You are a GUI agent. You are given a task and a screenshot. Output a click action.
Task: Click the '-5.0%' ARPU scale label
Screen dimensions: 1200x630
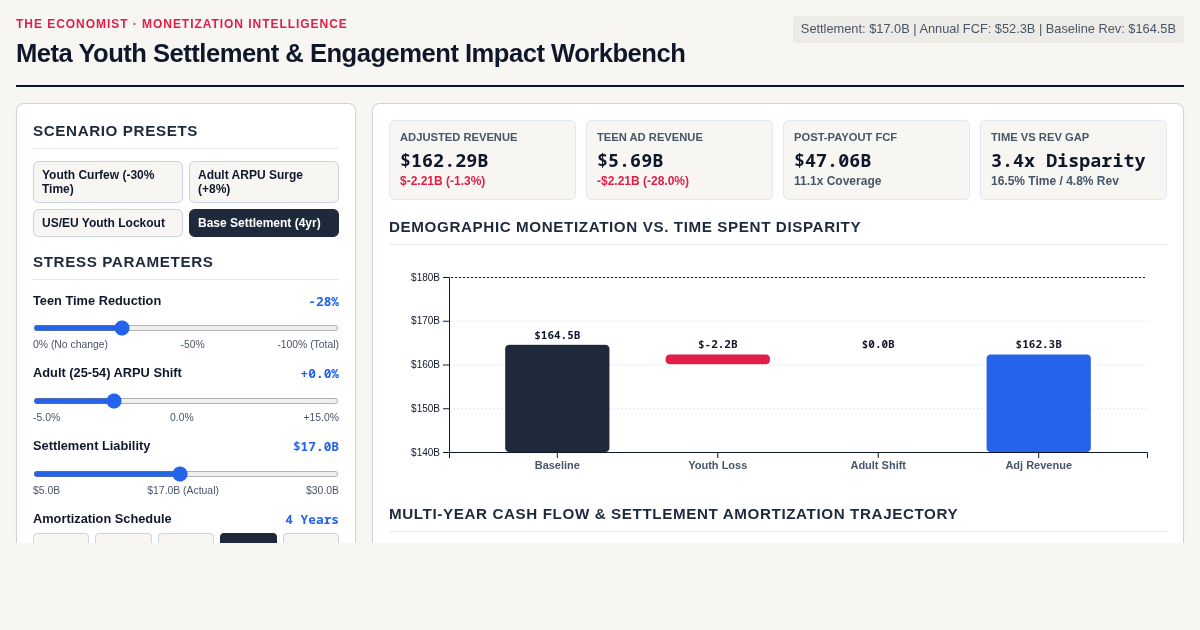[47, 417]
